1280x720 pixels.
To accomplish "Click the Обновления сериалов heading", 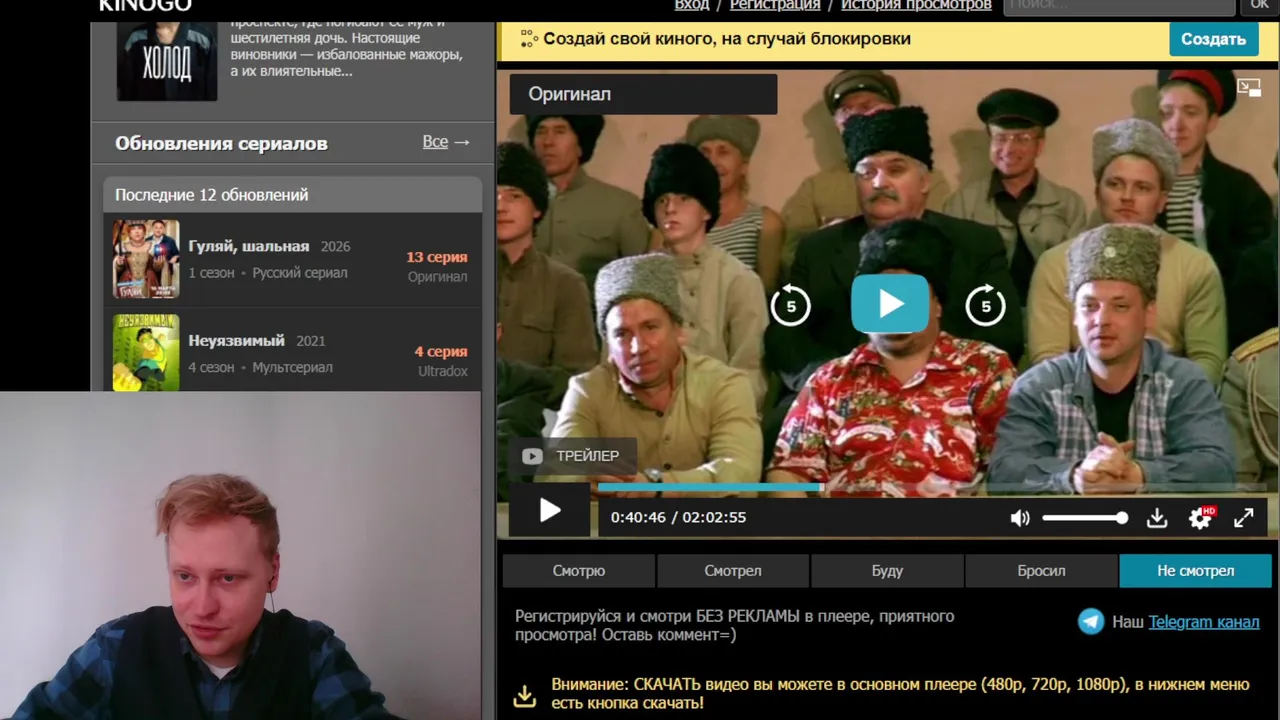I will point(221,143).
